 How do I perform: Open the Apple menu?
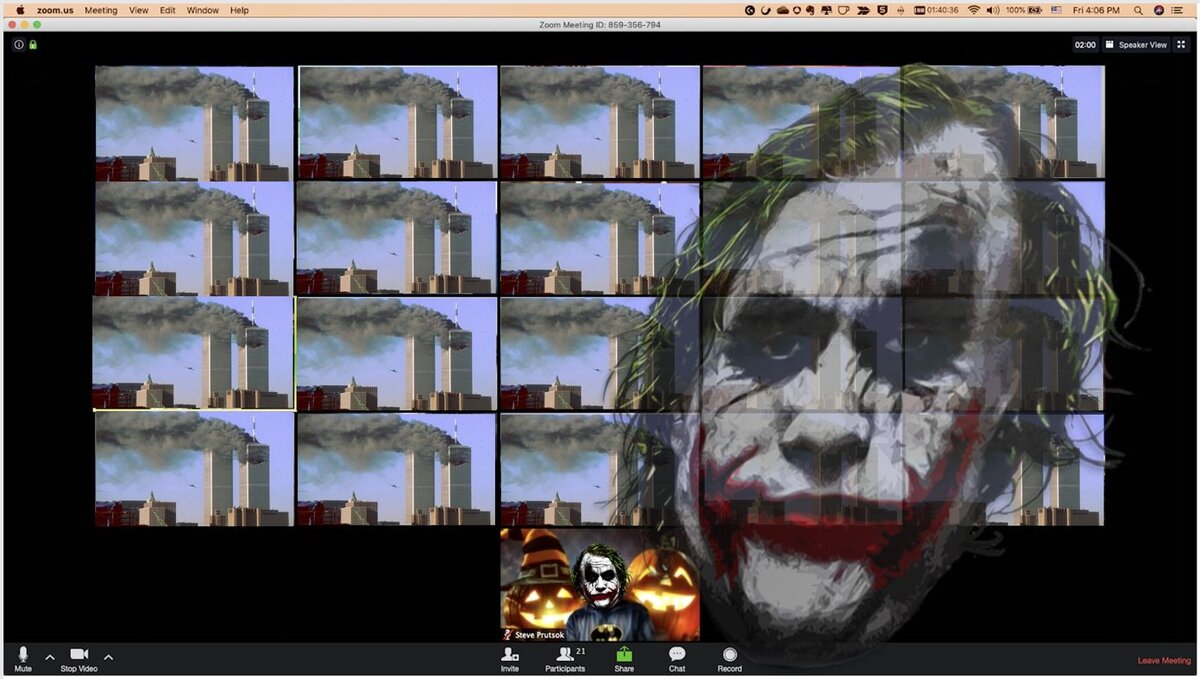[20, 10]
